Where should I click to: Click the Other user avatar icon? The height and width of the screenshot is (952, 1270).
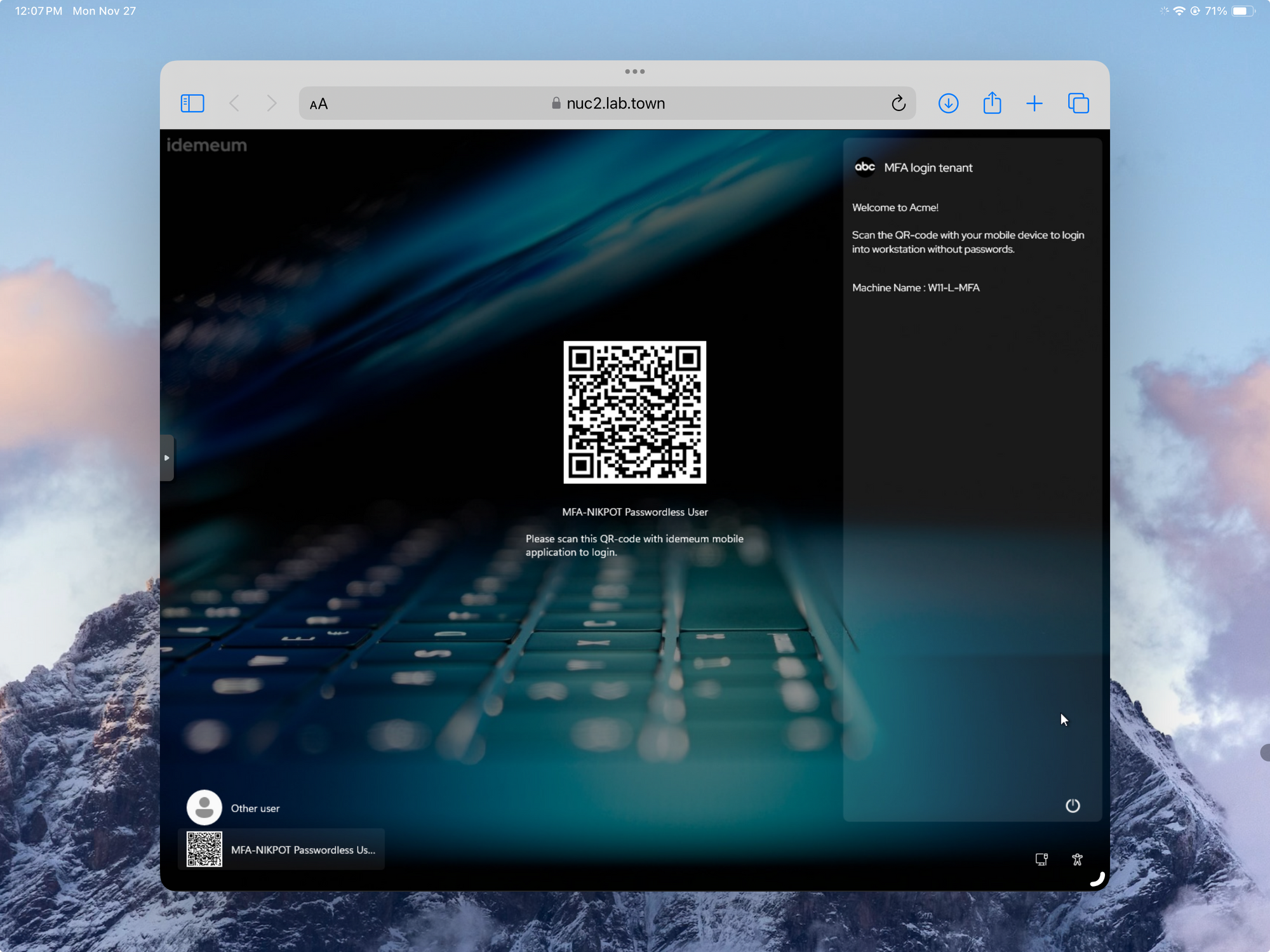204,808
